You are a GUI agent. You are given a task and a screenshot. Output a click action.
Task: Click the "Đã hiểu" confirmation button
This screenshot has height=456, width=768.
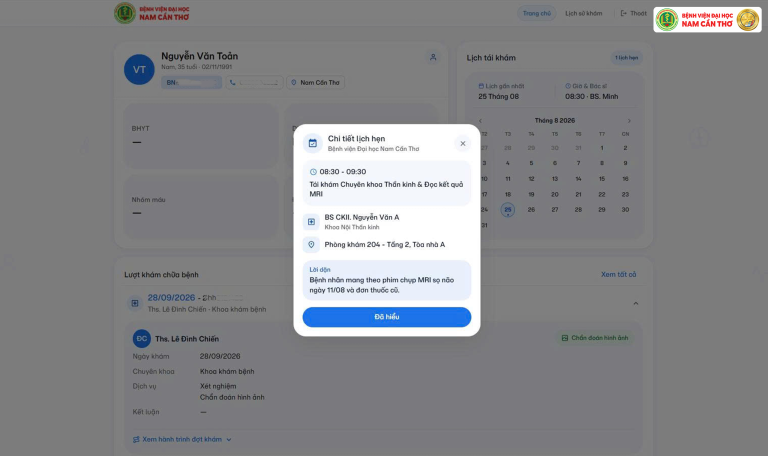[386, 317]
